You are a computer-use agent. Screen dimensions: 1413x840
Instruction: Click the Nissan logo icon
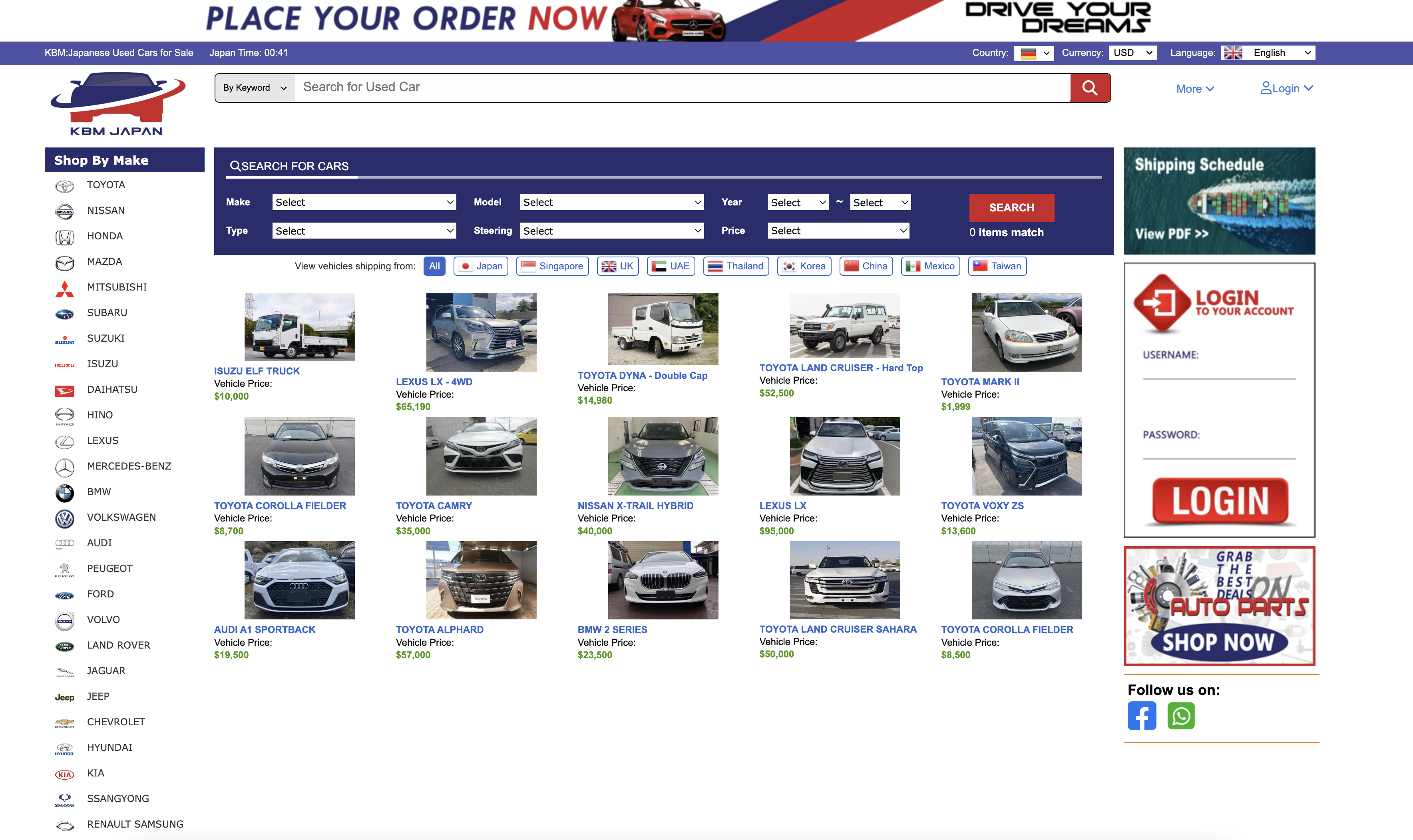(64, 211)
